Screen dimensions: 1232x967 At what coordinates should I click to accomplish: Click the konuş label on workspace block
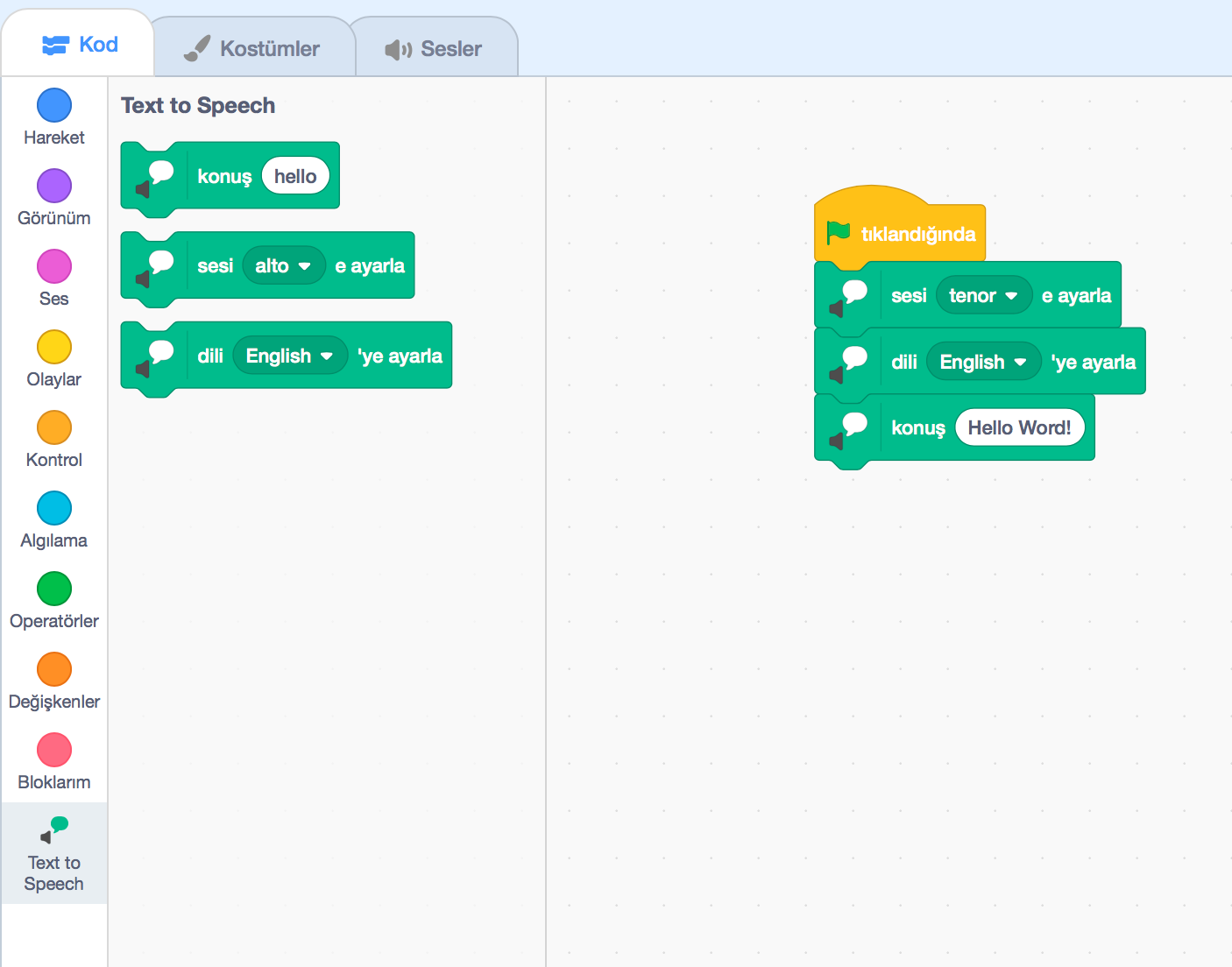click(x=918, y=428)
